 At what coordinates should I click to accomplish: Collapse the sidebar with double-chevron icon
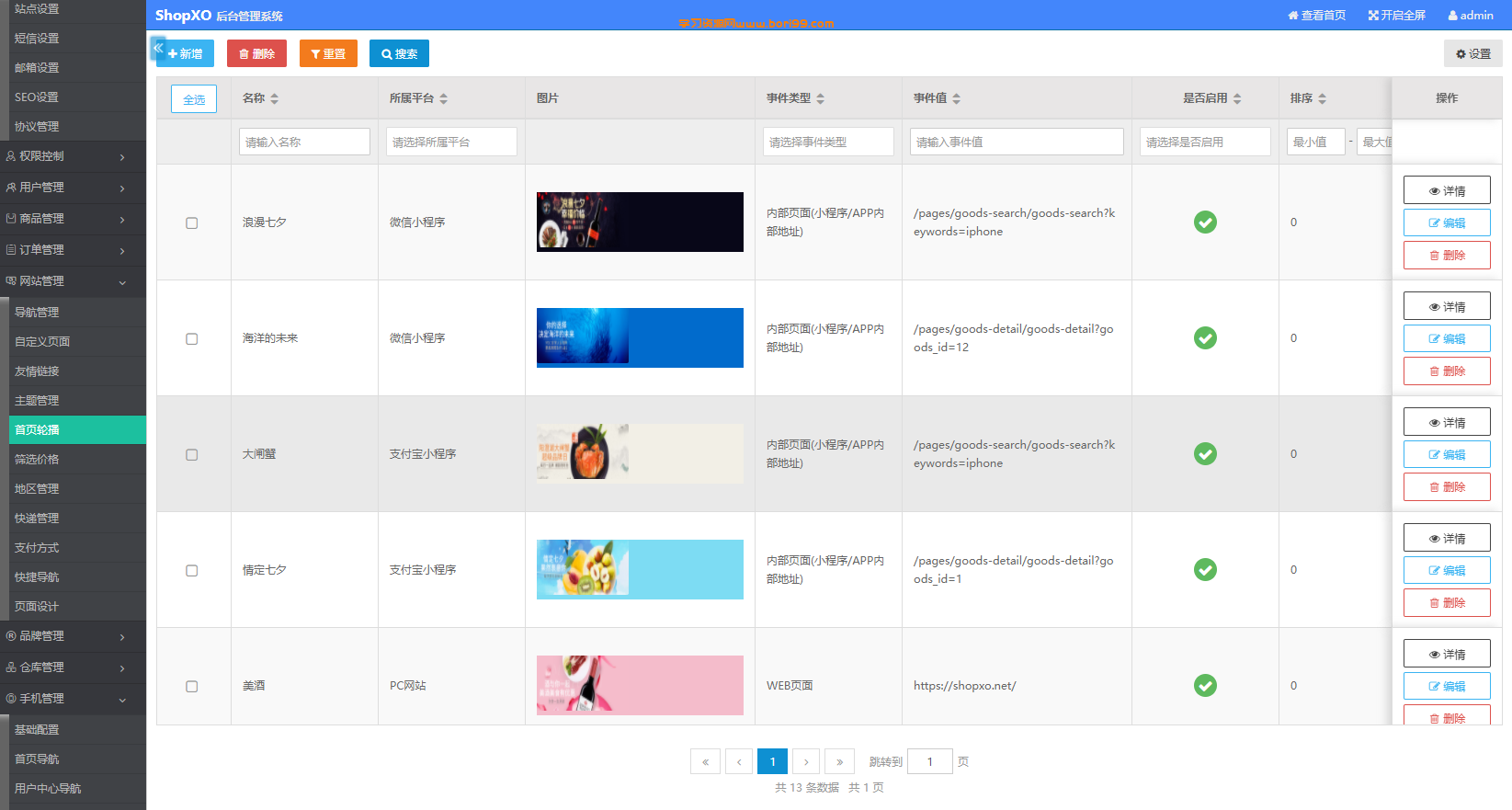tap(157, 48)
